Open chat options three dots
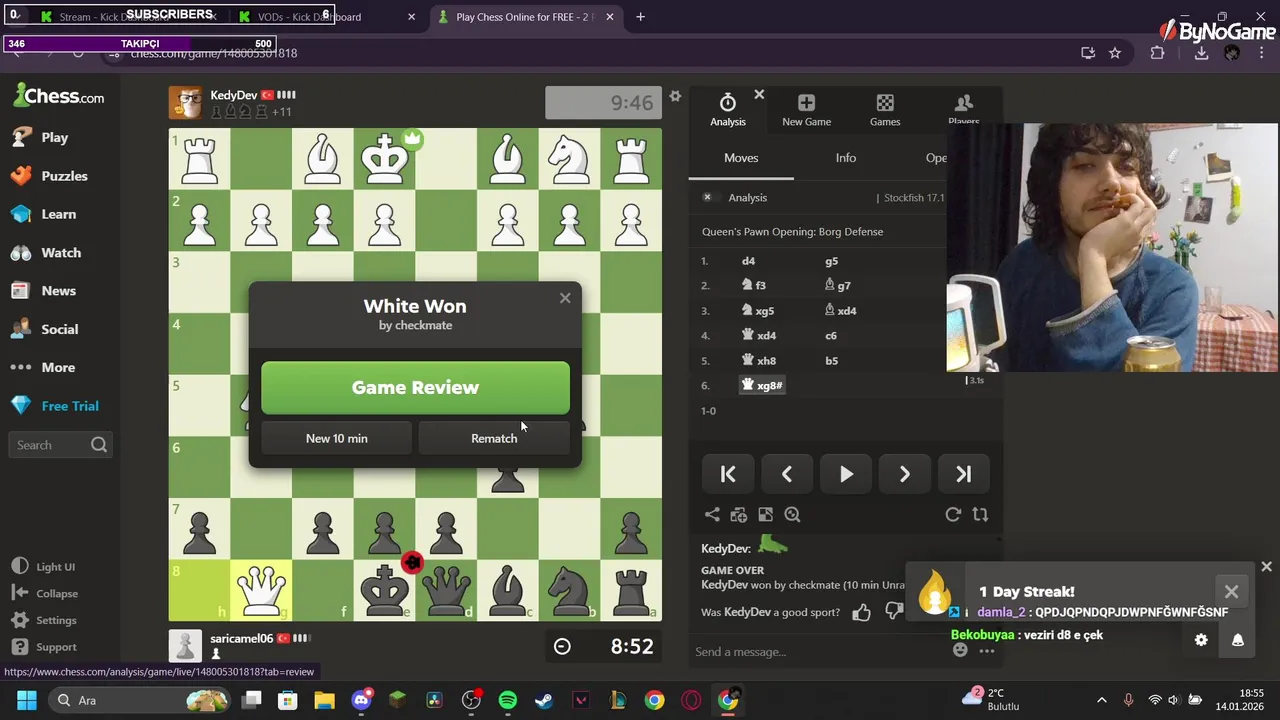The height and width of the screenshot is (720, 1280). [987, 651]
